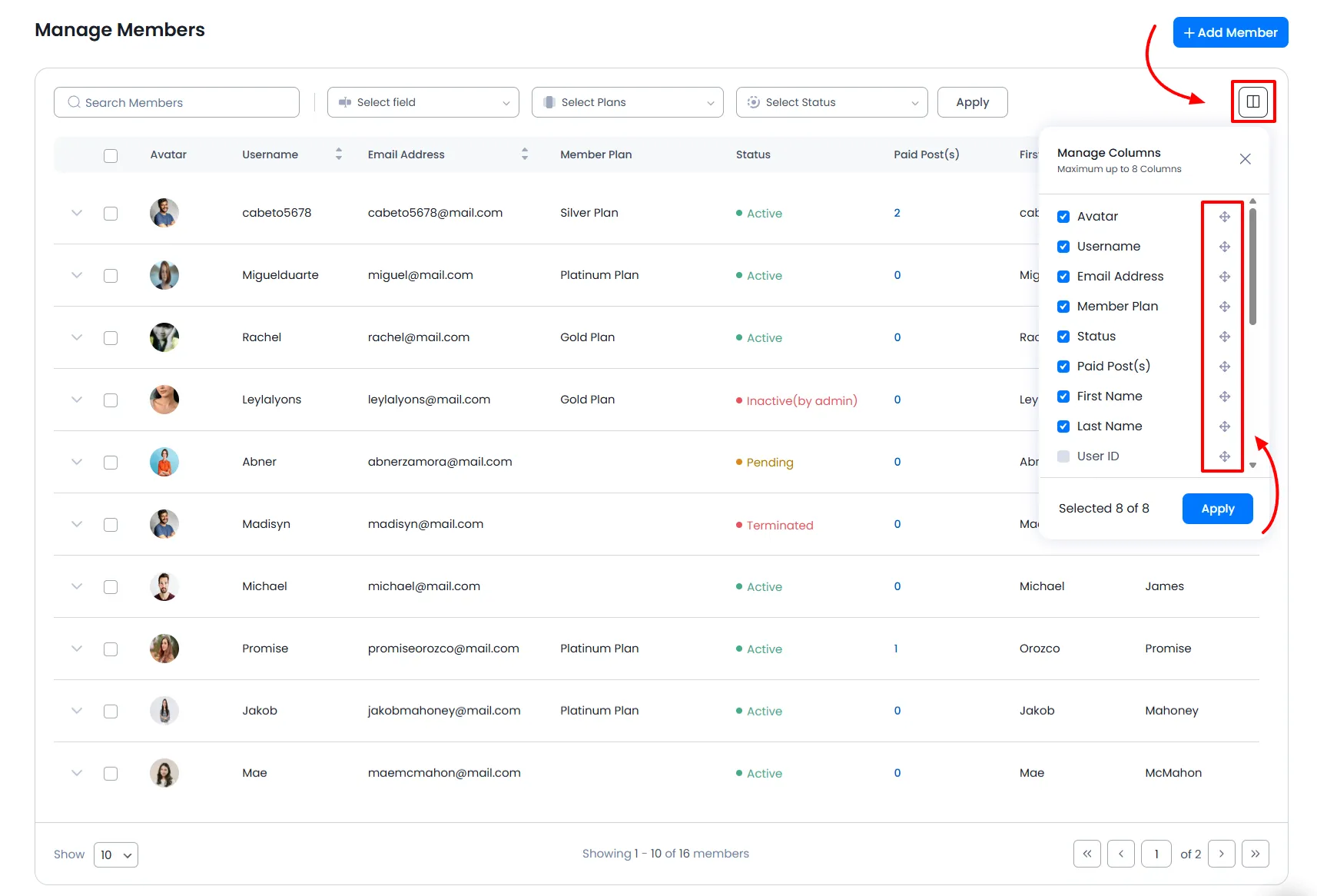Click the Search Members input field

(177, 102)
